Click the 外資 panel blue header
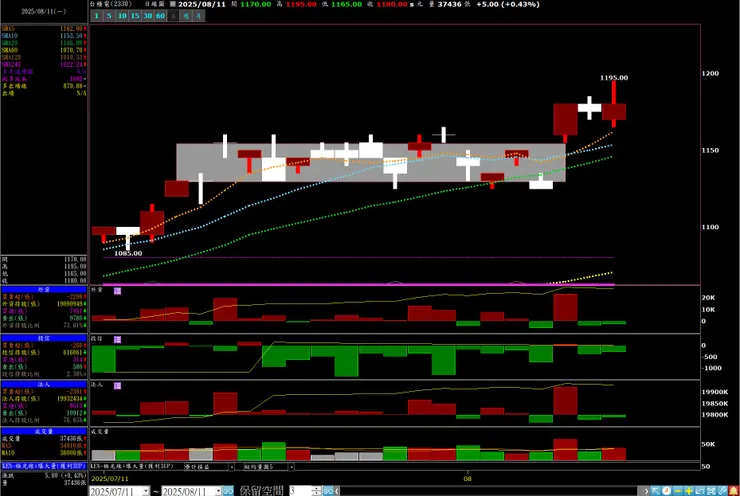740x496 pixels. coord(44,290)
